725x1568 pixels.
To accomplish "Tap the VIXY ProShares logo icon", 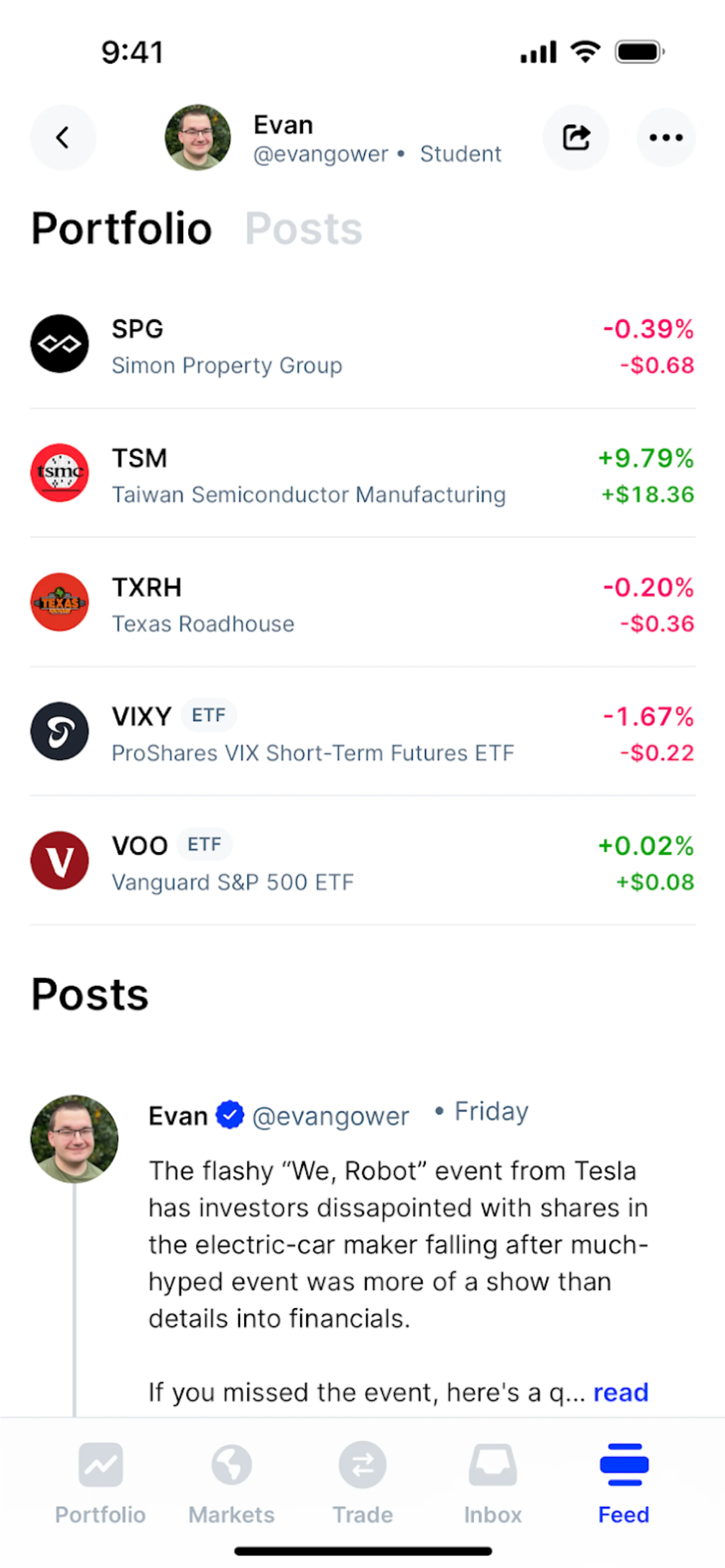I will tap(60, 731).
